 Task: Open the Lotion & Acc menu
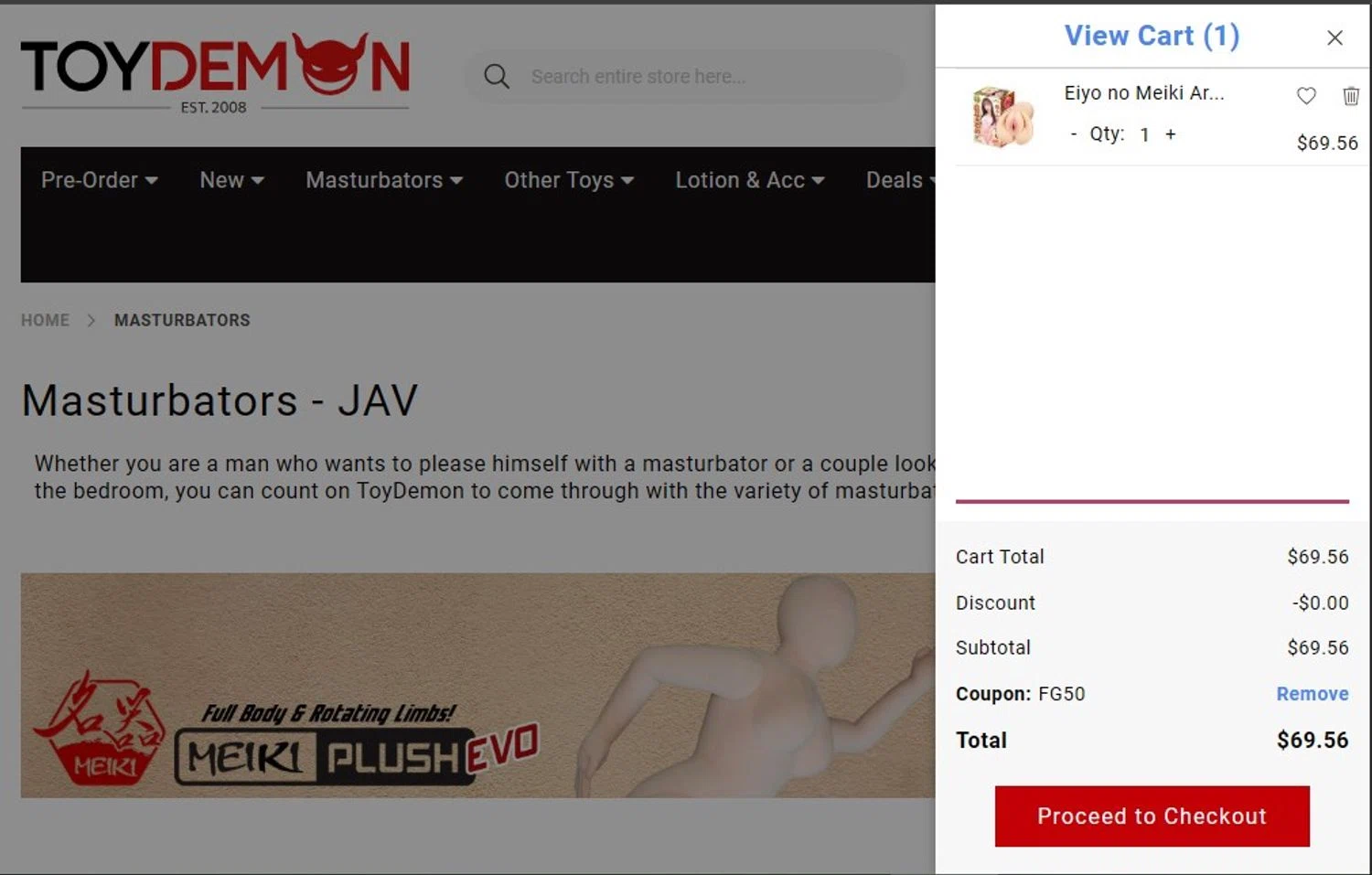point(750,180)
